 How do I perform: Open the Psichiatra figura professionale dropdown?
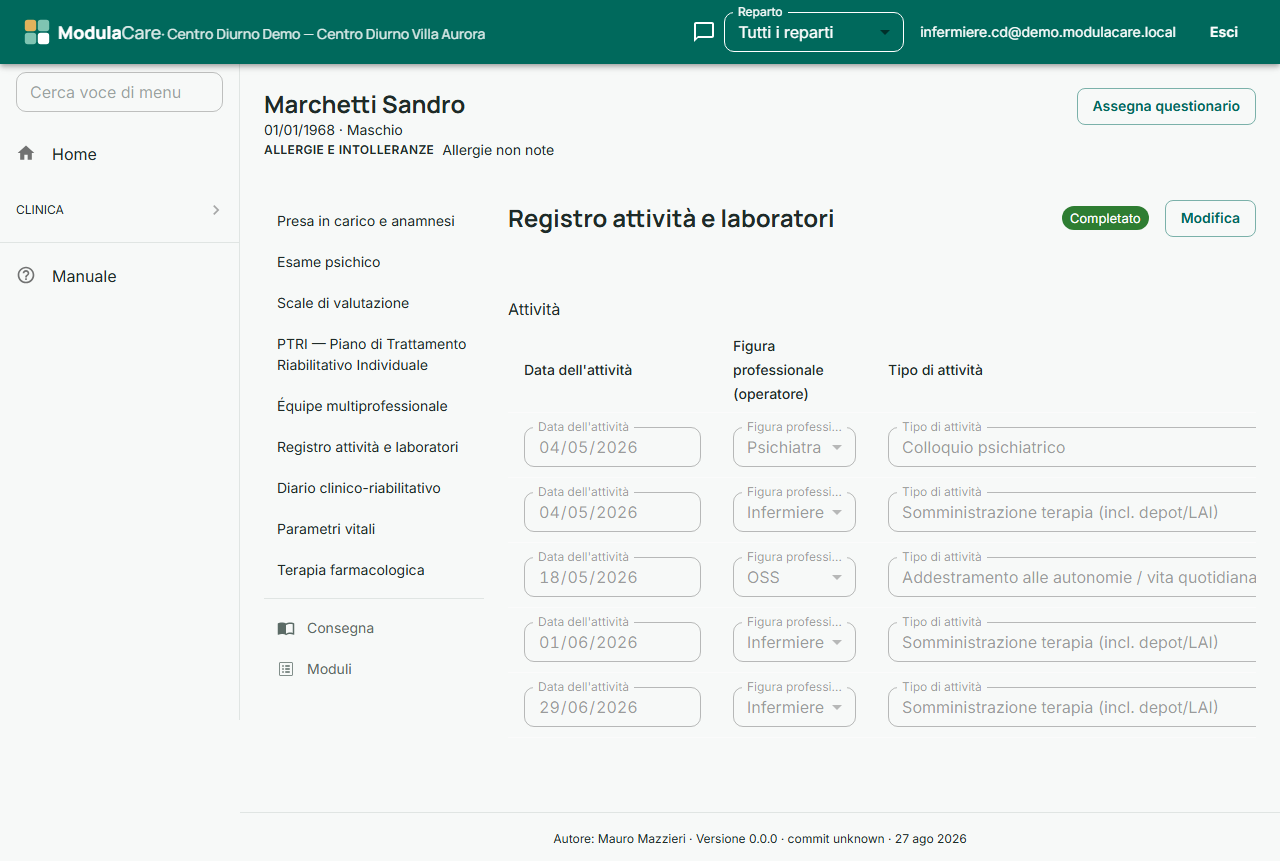click(794, 447)
